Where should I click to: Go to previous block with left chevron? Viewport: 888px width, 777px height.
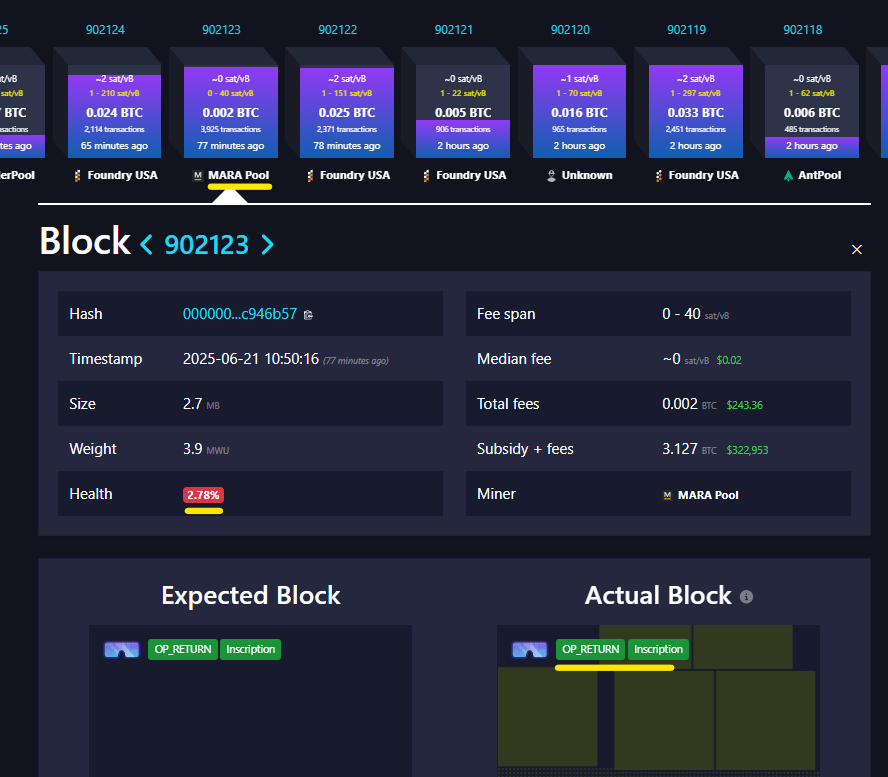pos(146,245)
